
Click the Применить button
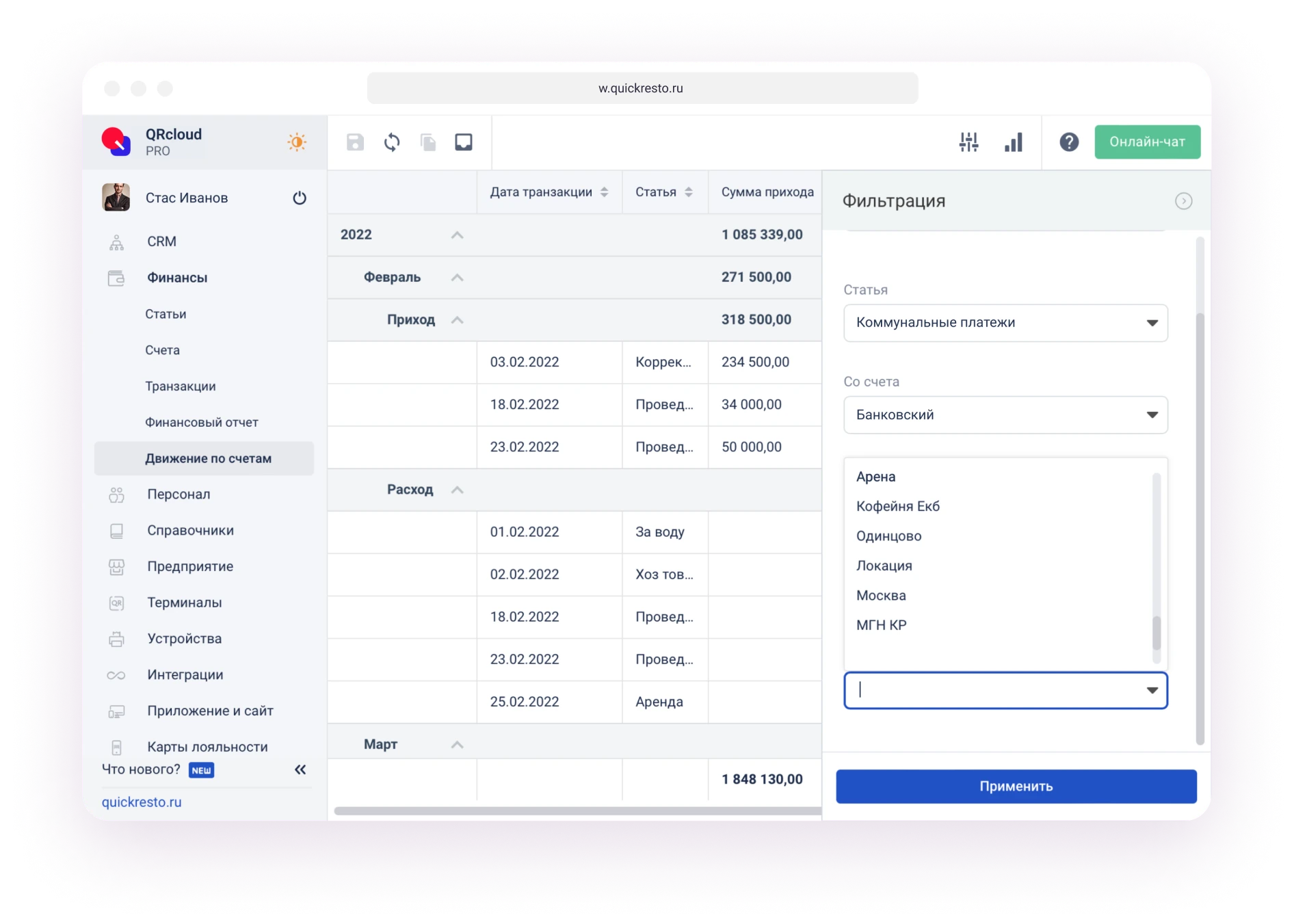tap(1016, 787)
